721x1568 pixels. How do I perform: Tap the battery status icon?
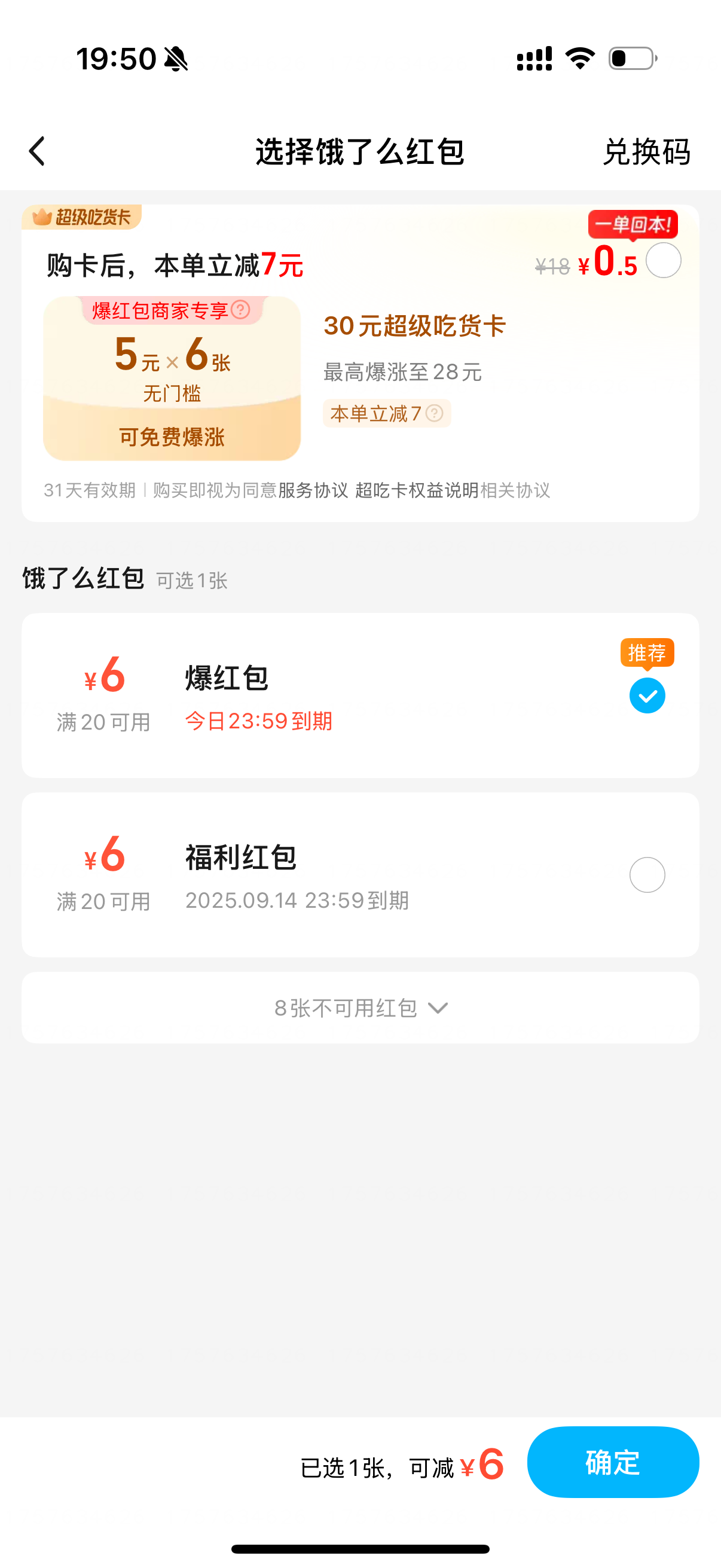(x=633, y=59)
